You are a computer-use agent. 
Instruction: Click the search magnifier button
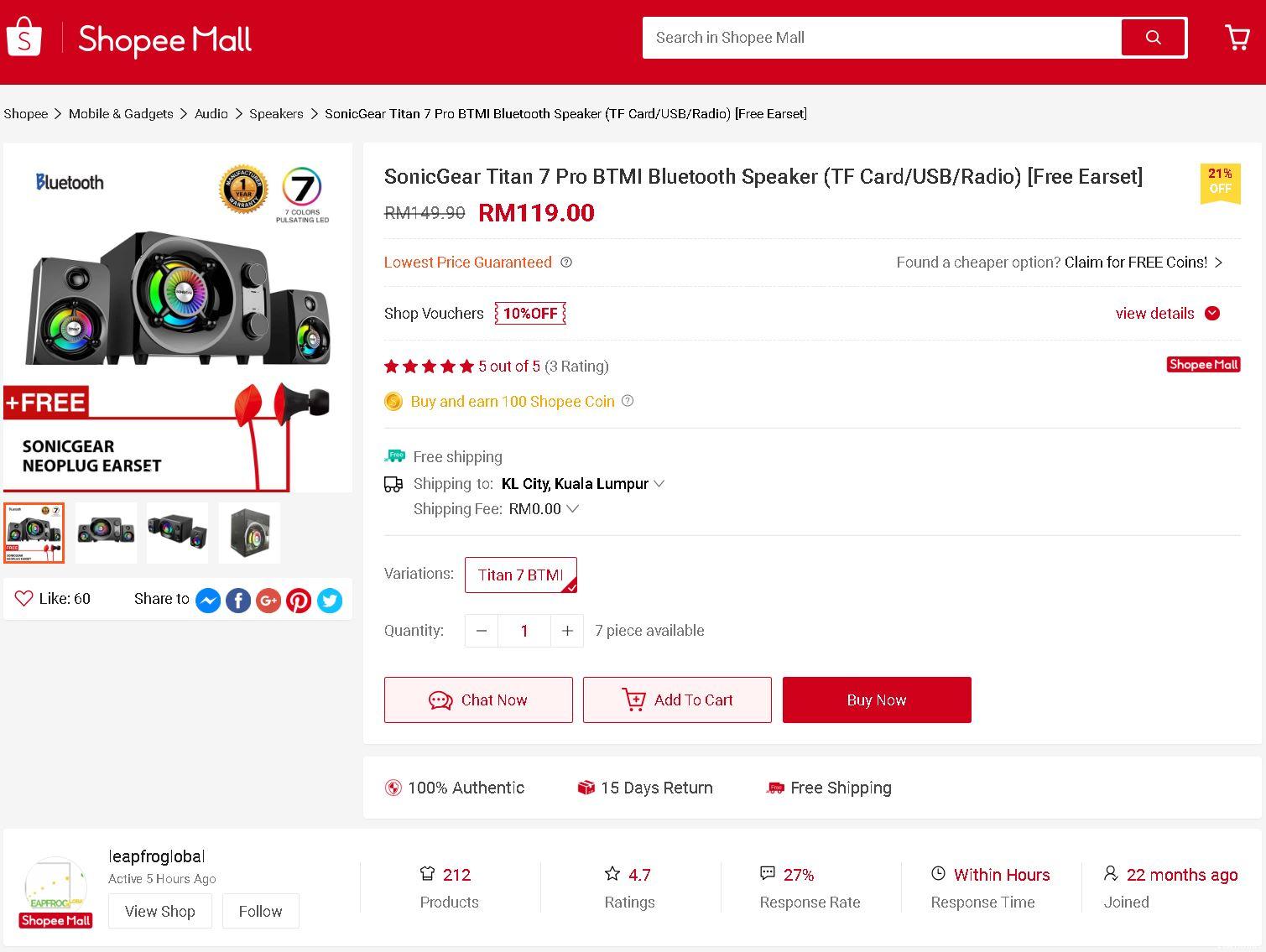[x=1154, y=38]
